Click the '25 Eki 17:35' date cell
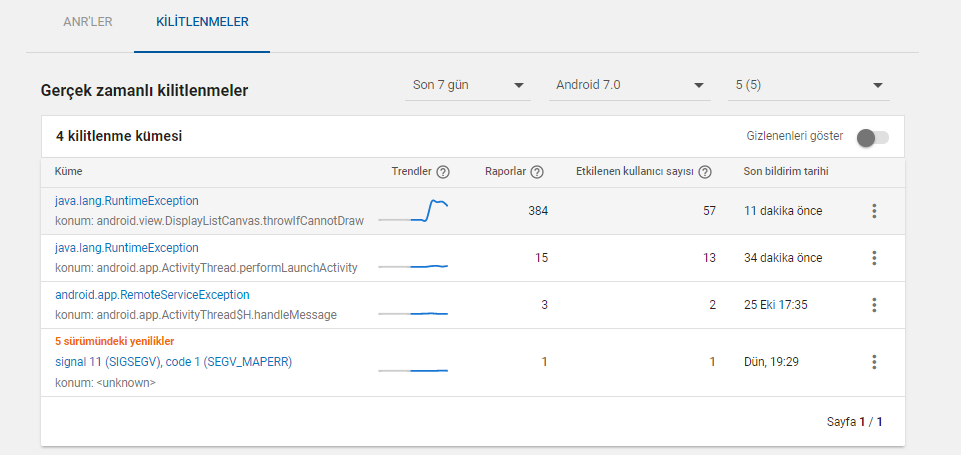Screen dimensions: 961x455 (x=775, y=305)
